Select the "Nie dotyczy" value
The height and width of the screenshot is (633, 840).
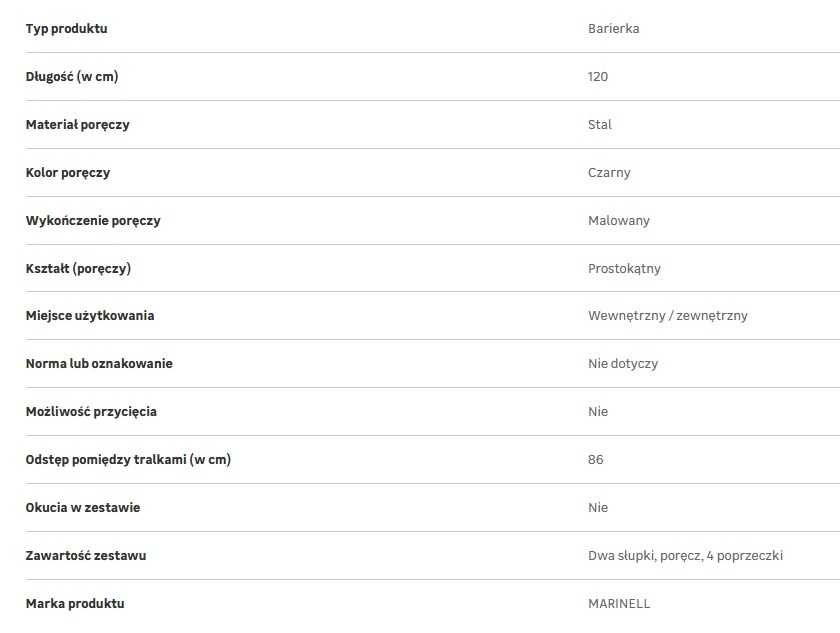[623, 364]
